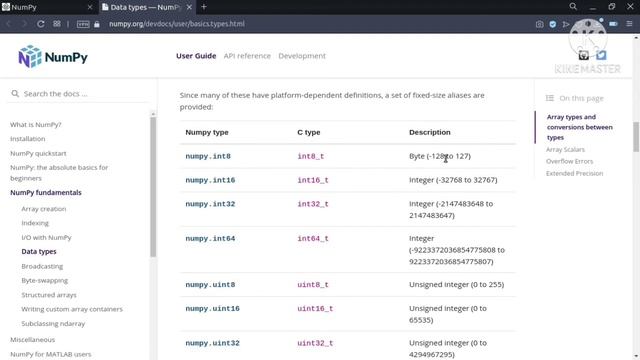
Task: Open the I/O with NumPy page
Action: [46, 238]
